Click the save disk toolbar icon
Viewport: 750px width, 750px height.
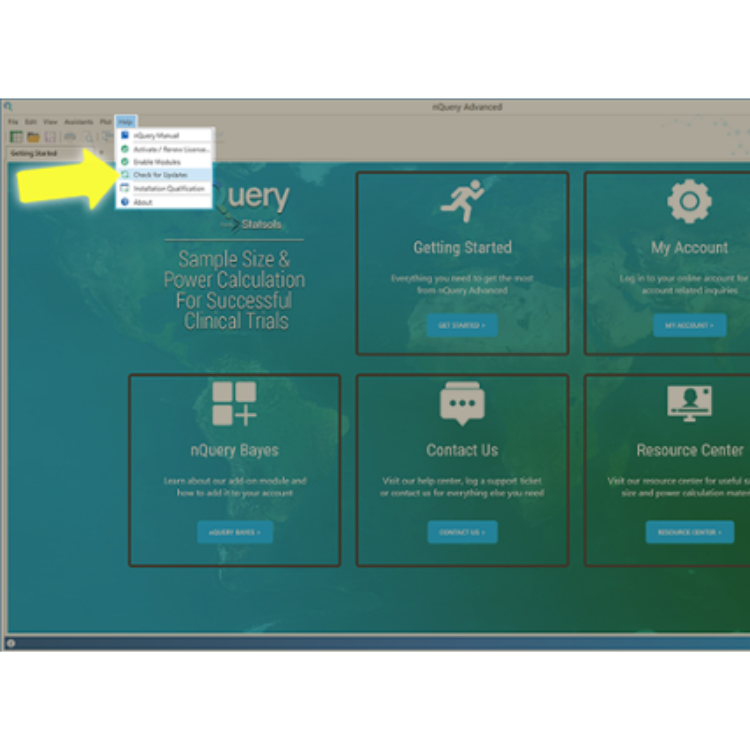pos(50,137)
